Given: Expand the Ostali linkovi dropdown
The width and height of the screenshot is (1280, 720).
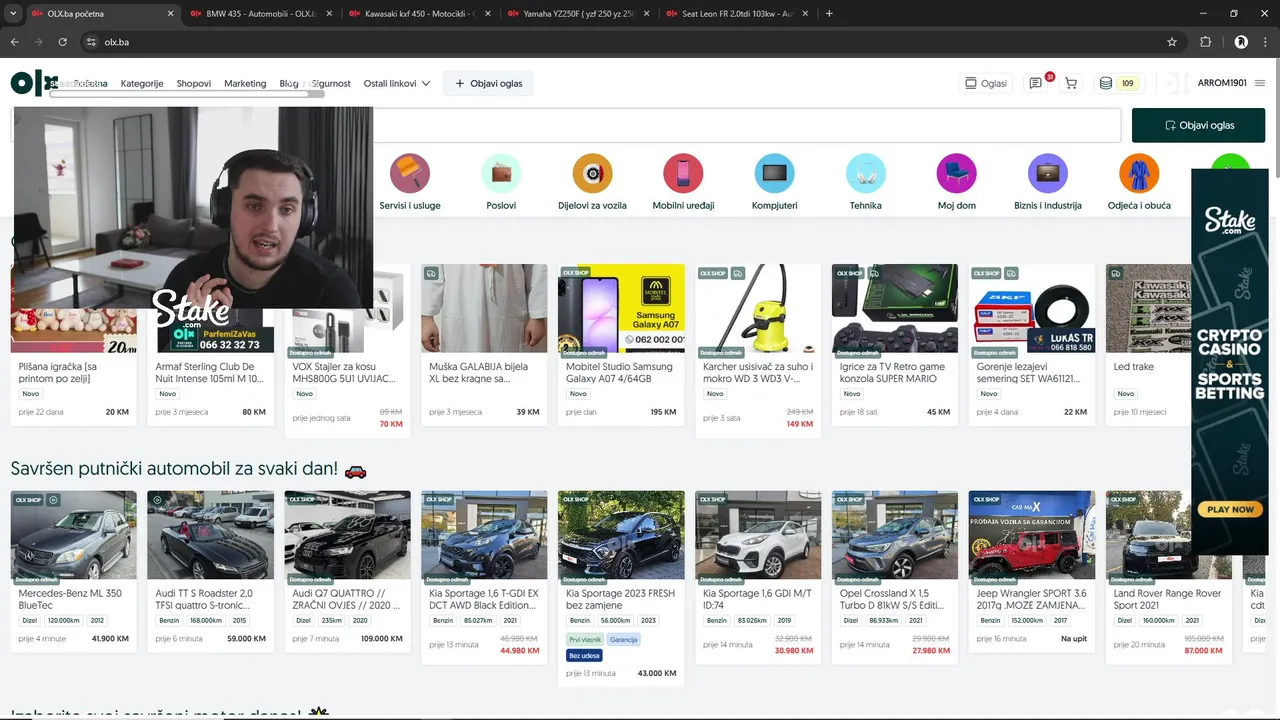Looking at the screenshot, I should pyautogui.click(x=397, y=84).
